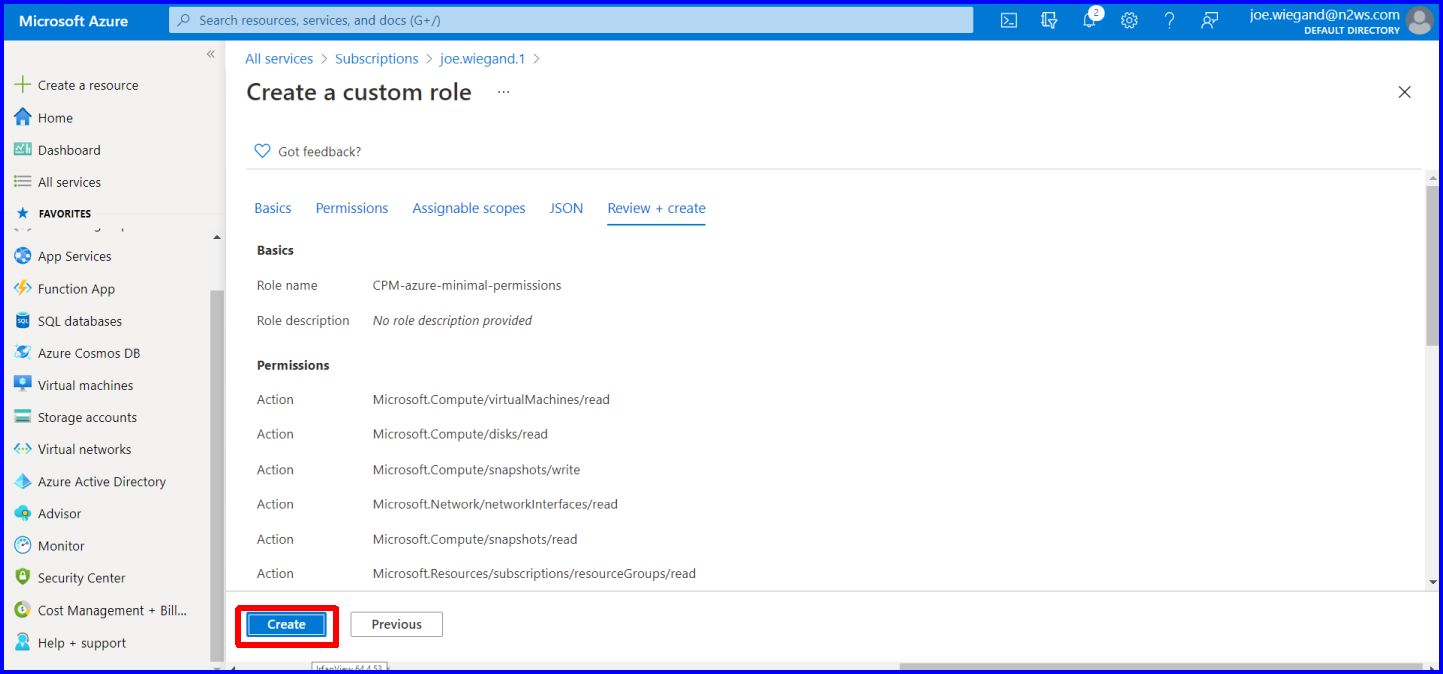
Task: Click the Create button
Action: point(286,624)
